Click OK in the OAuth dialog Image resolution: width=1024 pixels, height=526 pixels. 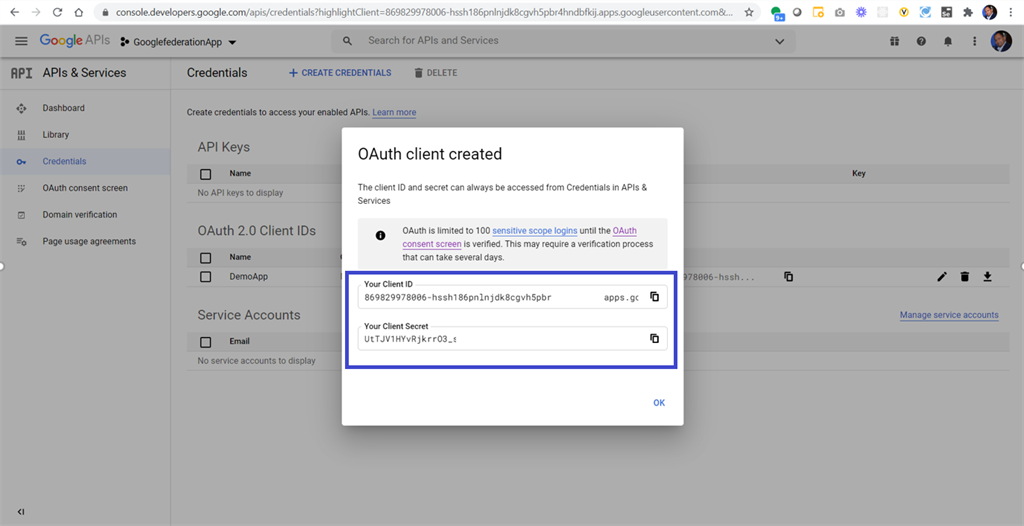(x=659, y=403)
